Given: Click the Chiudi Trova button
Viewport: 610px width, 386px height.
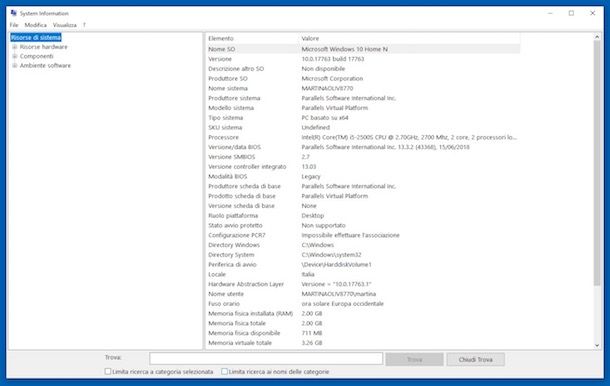Looking at the screenshot, I should tap(476, 360).
